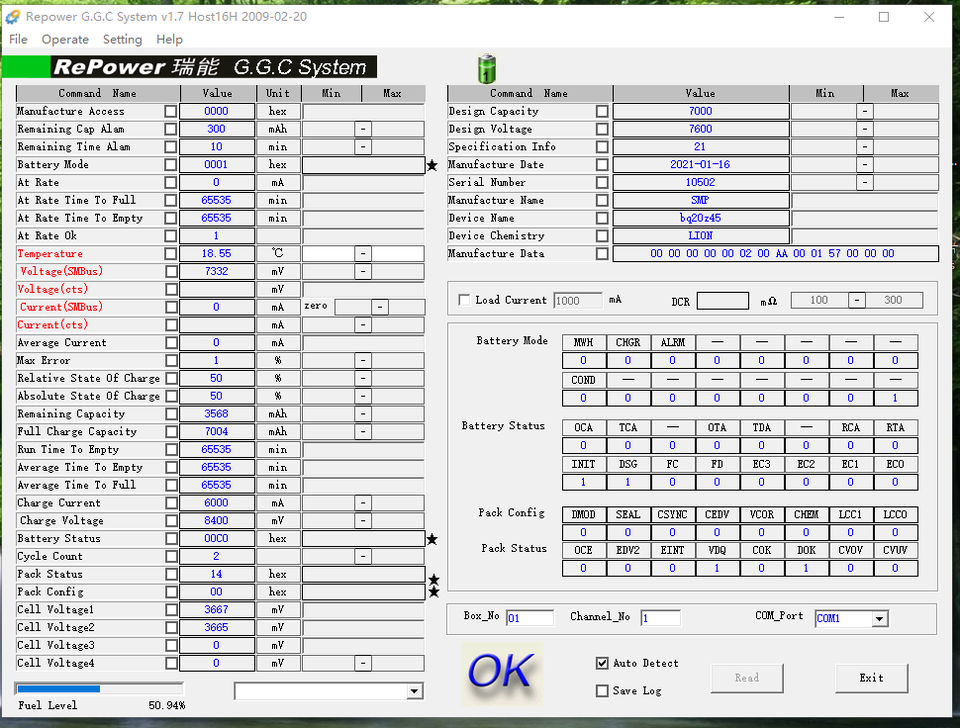960x728 pixels.
Task: Click the minus button in Charge Voltage row
Action: tap(363, 521)
